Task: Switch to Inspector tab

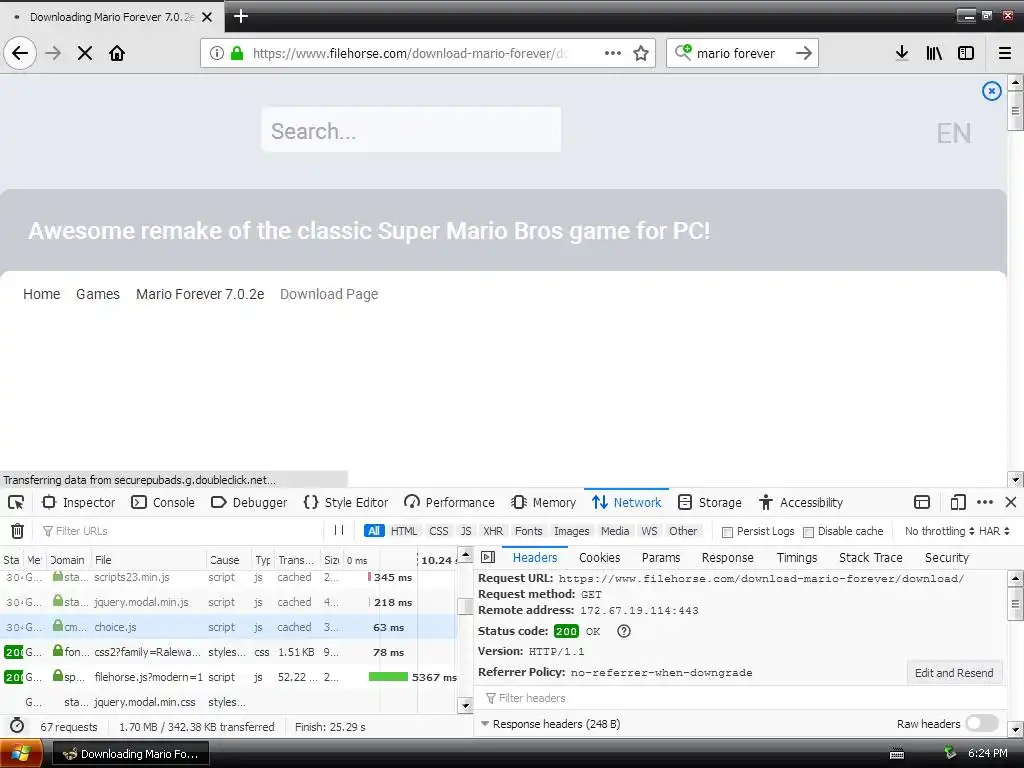Action: (x=79, y=502)
